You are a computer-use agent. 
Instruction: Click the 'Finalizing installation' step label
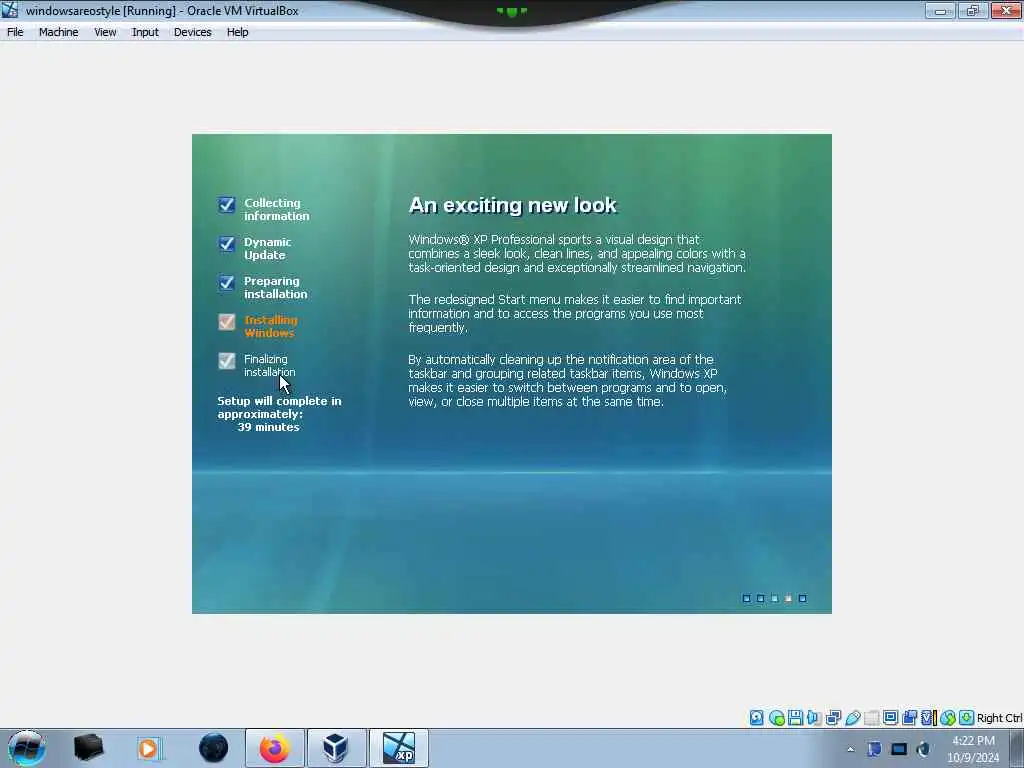coord(269,366)
